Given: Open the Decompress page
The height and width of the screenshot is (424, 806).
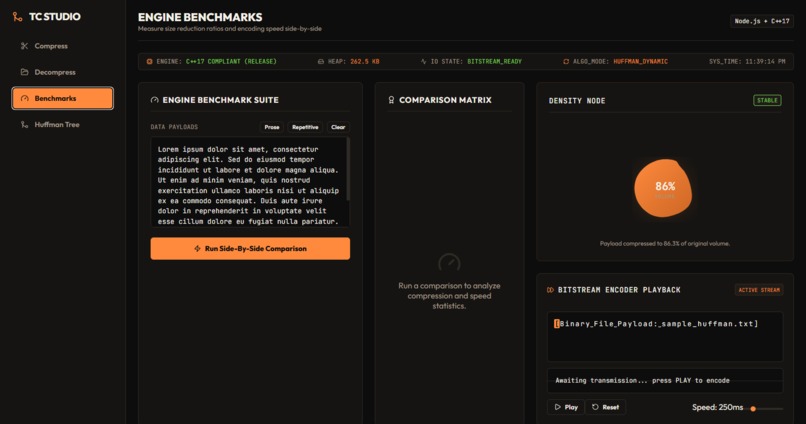Looking at the screenshot, I should pos(62,72).
